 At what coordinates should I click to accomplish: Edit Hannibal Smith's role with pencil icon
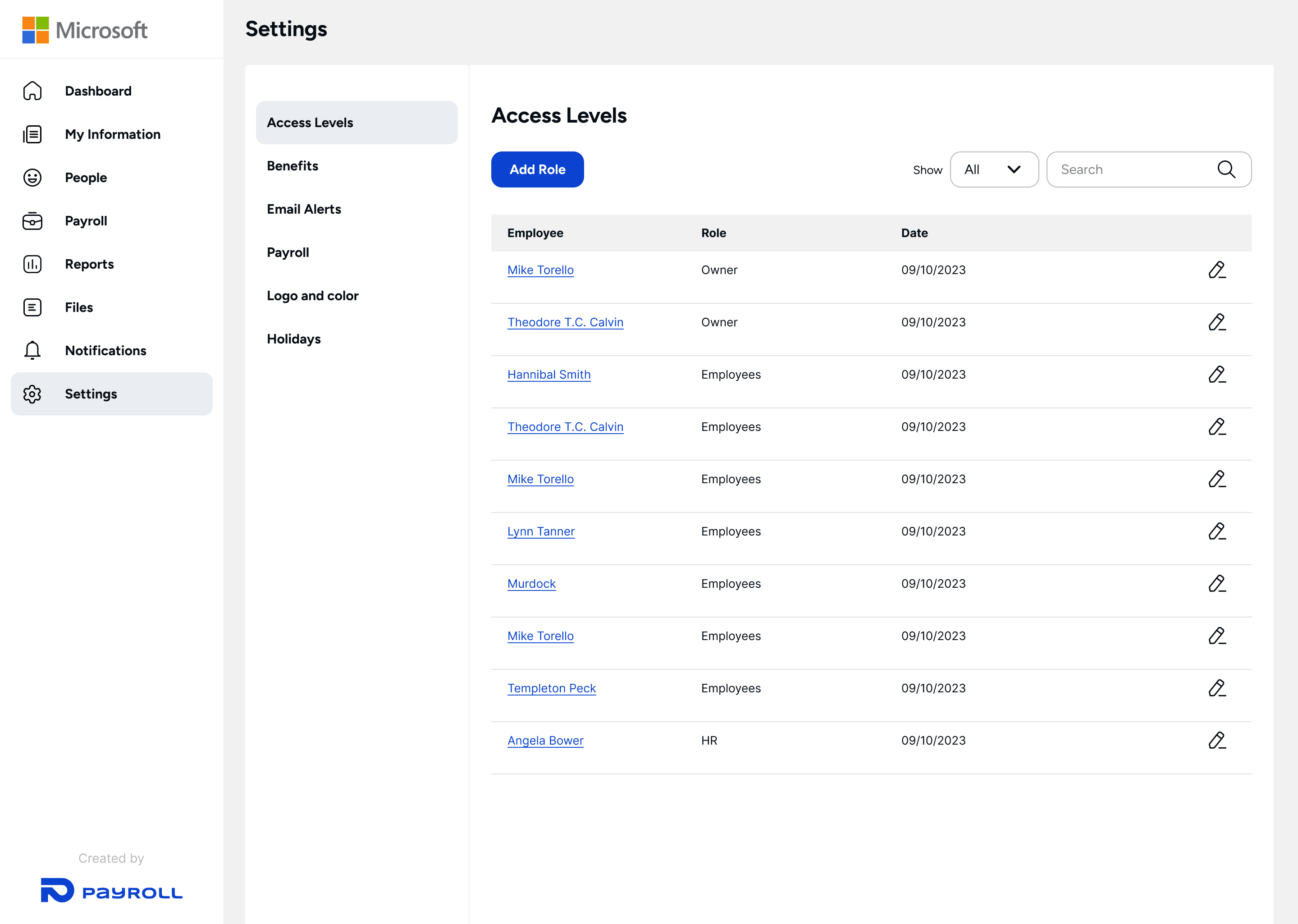pyautogui.click(x=1217, y=375)
